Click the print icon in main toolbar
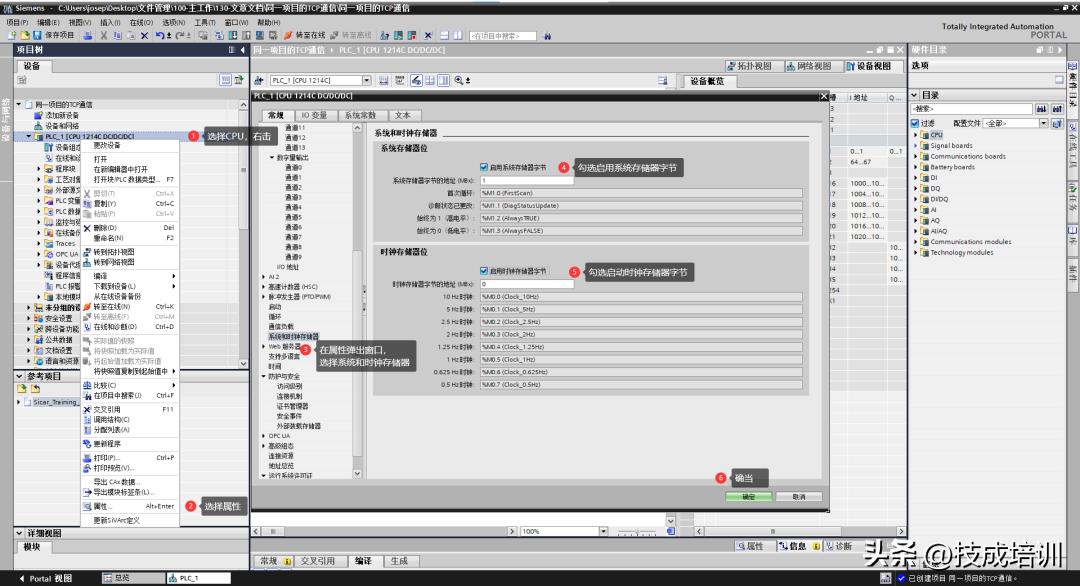 87,35
